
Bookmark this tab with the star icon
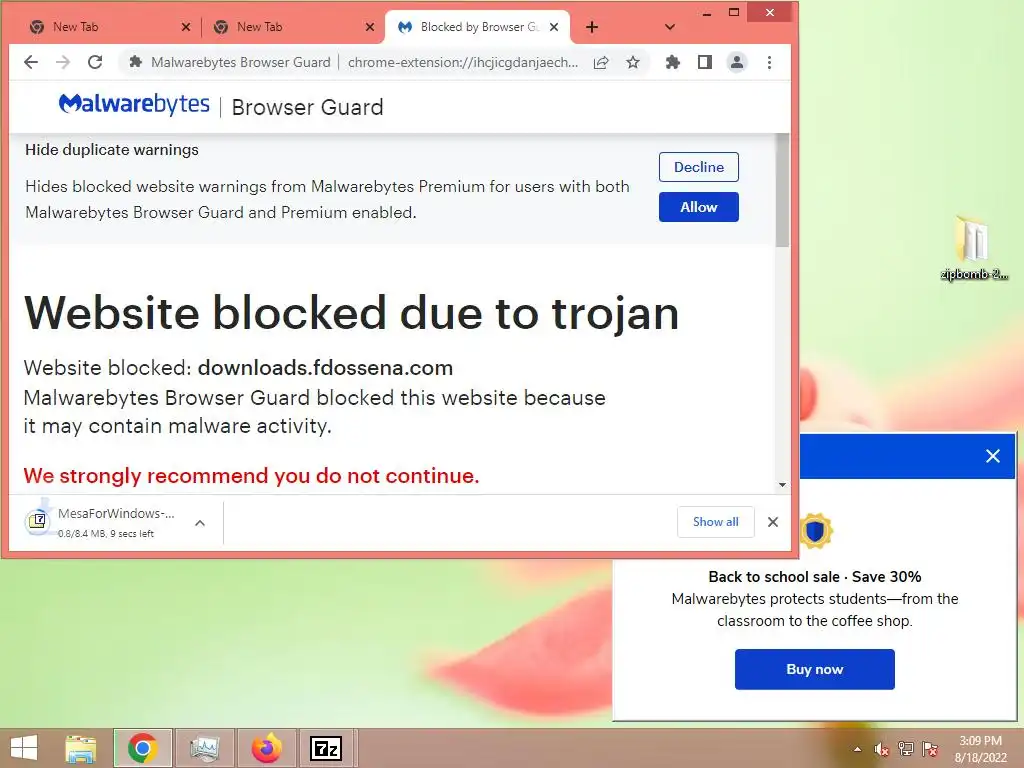[x=633, y=62]
